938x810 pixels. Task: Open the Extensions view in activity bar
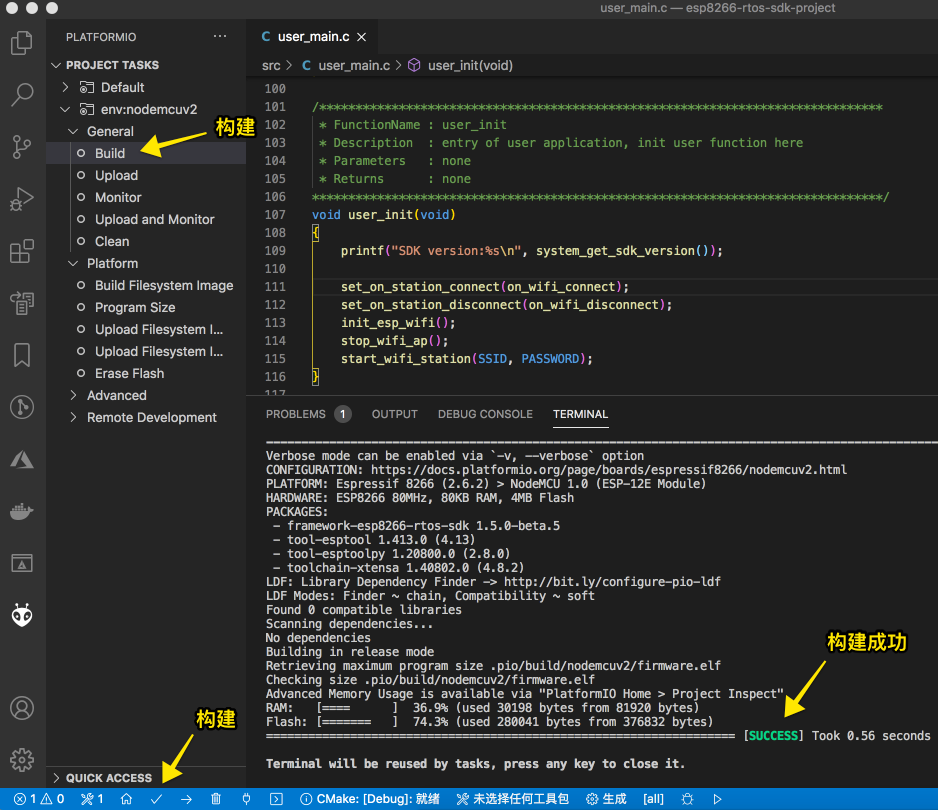pos(21,251)
